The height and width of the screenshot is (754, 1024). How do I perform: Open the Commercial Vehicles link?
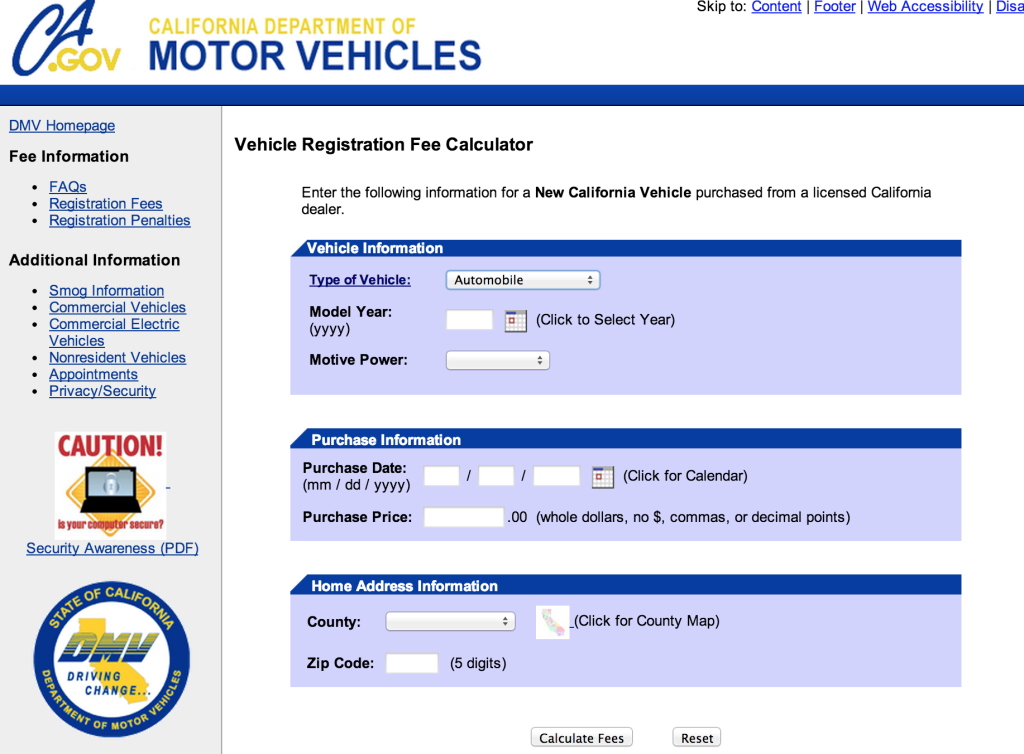(118, 307)
